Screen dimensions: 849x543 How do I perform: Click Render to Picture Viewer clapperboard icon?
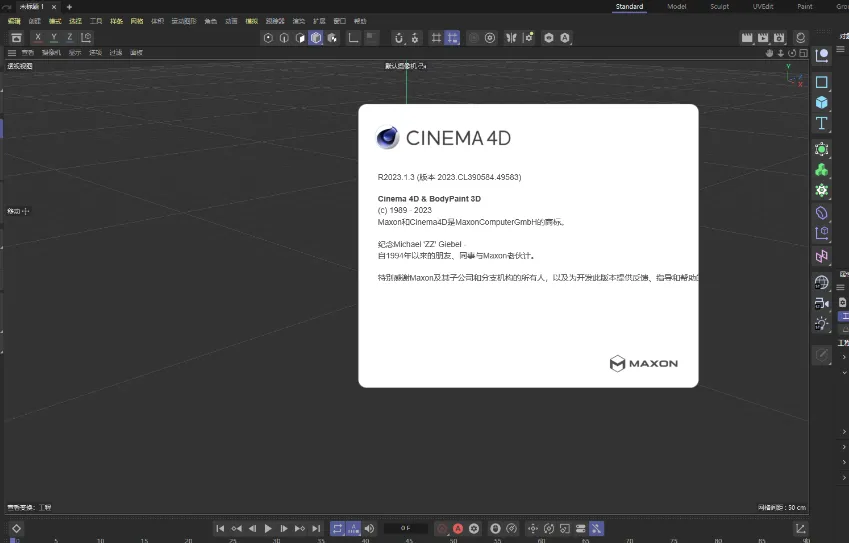(763, 38)
